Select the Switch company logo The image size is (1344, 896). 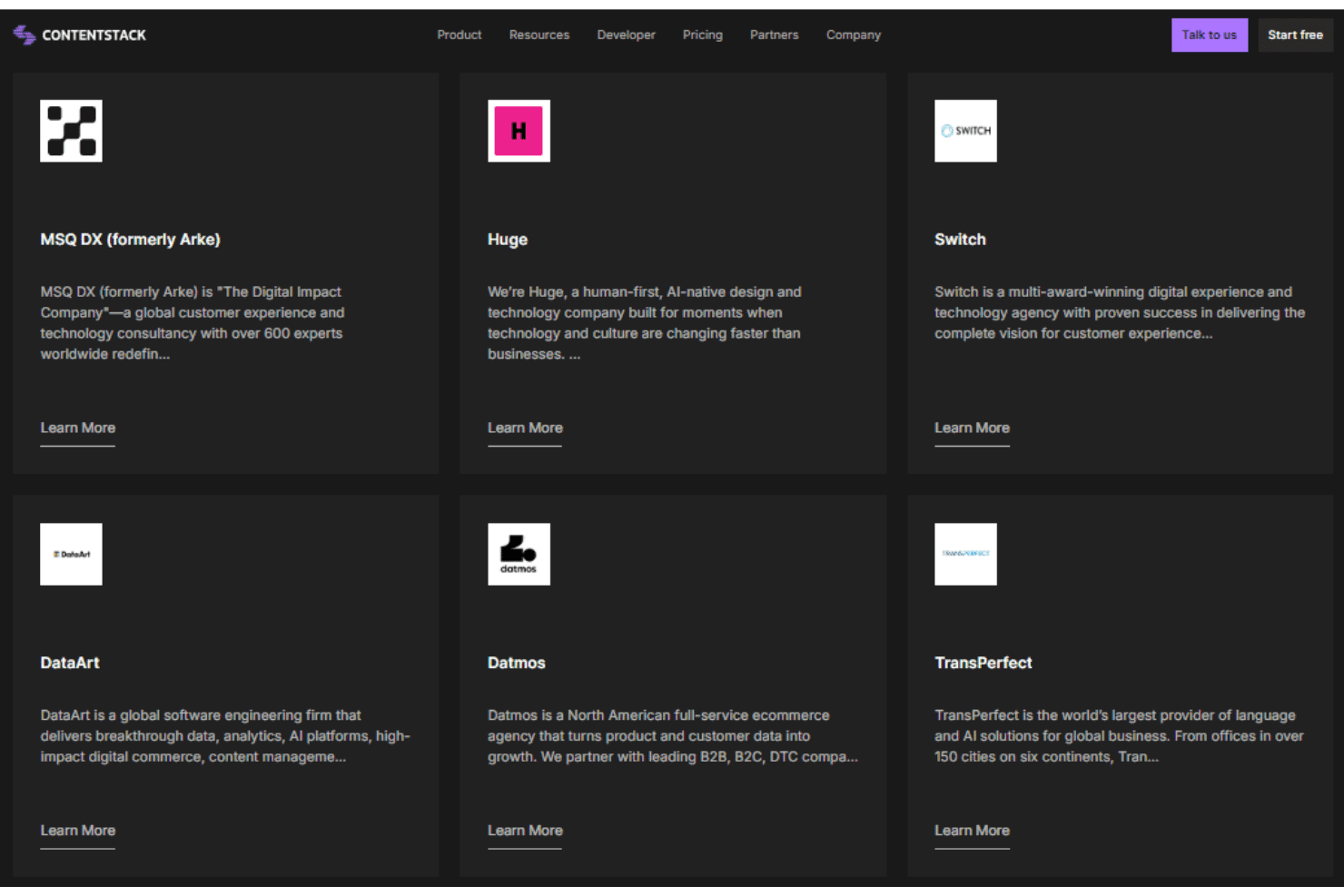965,131
